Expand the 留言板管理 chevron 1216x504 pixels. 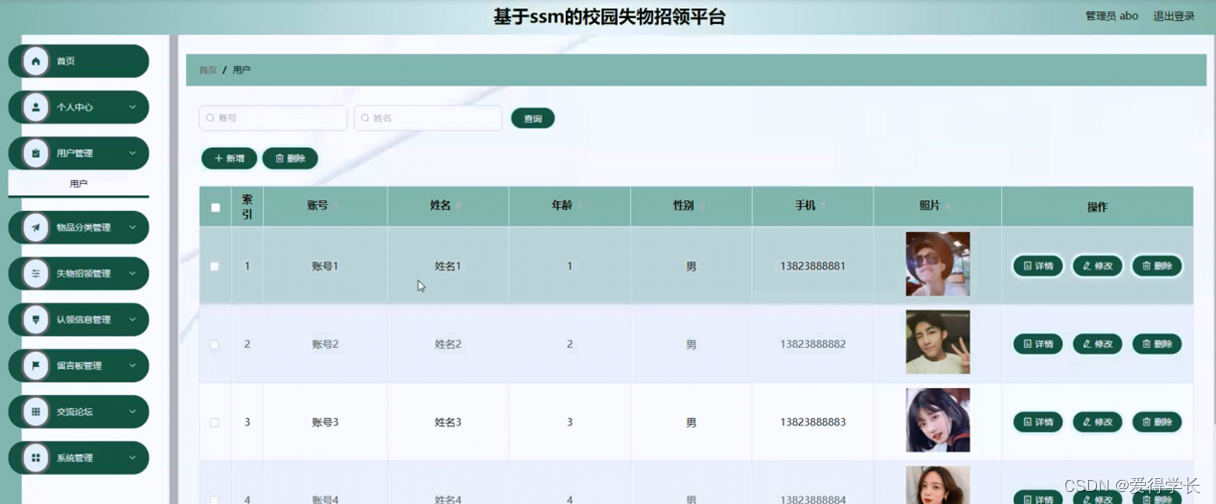(x=132, y=365)
